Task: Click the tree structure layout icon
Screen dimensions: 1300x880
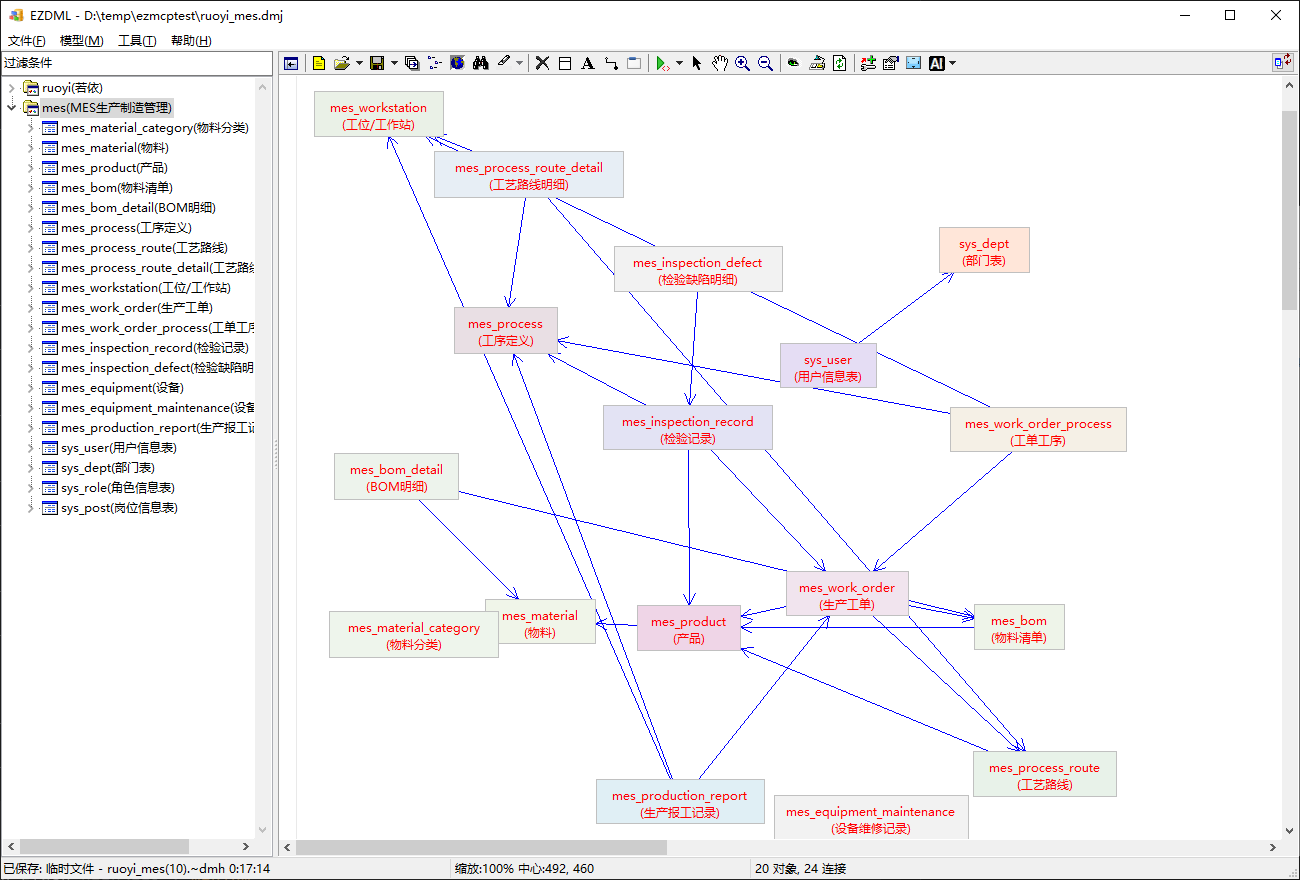Action: click(x=434, y=63)
